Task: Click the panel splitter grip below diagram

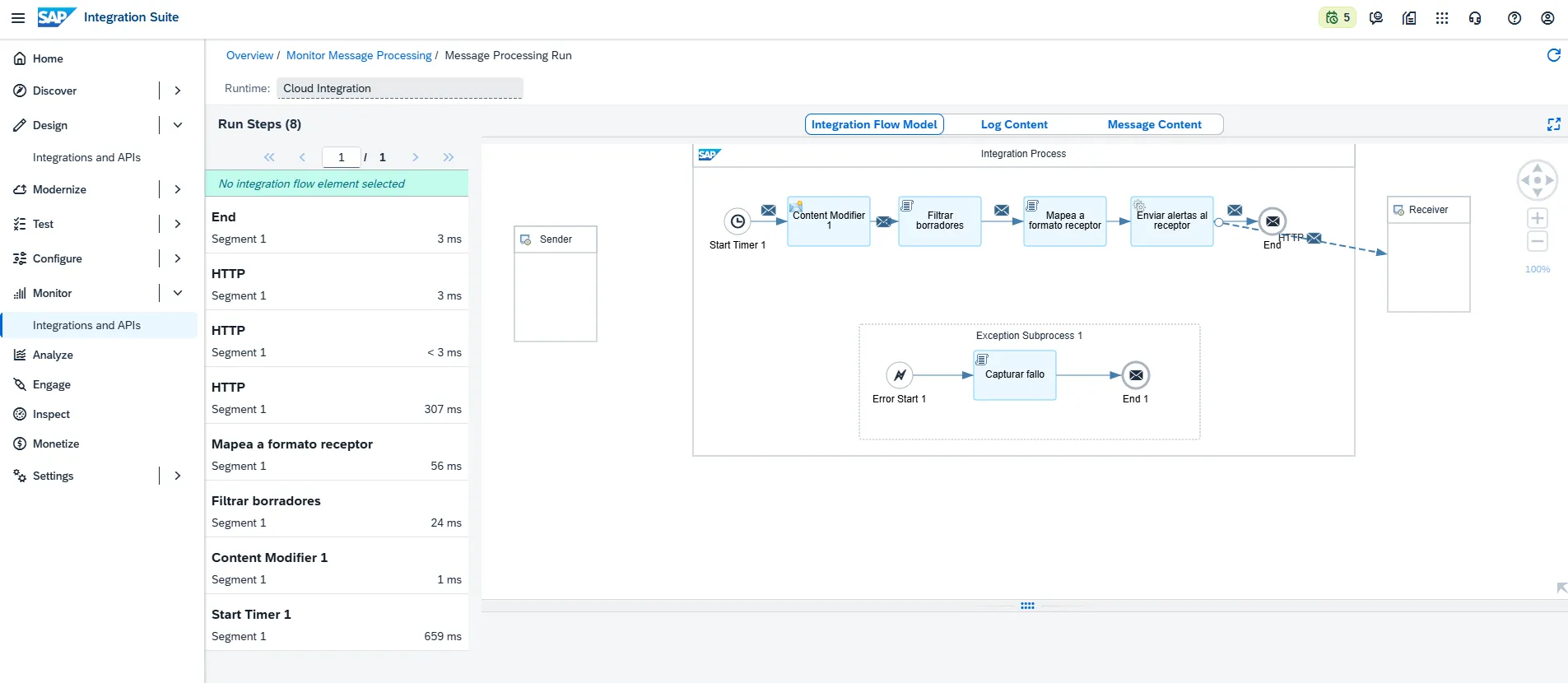Action: (1027, 606)
